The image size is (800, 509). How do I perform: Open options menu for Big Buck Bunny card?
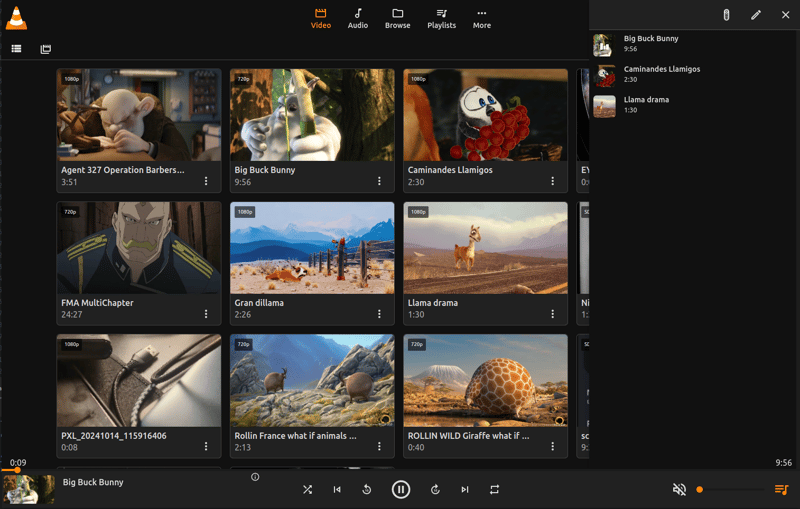[379, 181]
